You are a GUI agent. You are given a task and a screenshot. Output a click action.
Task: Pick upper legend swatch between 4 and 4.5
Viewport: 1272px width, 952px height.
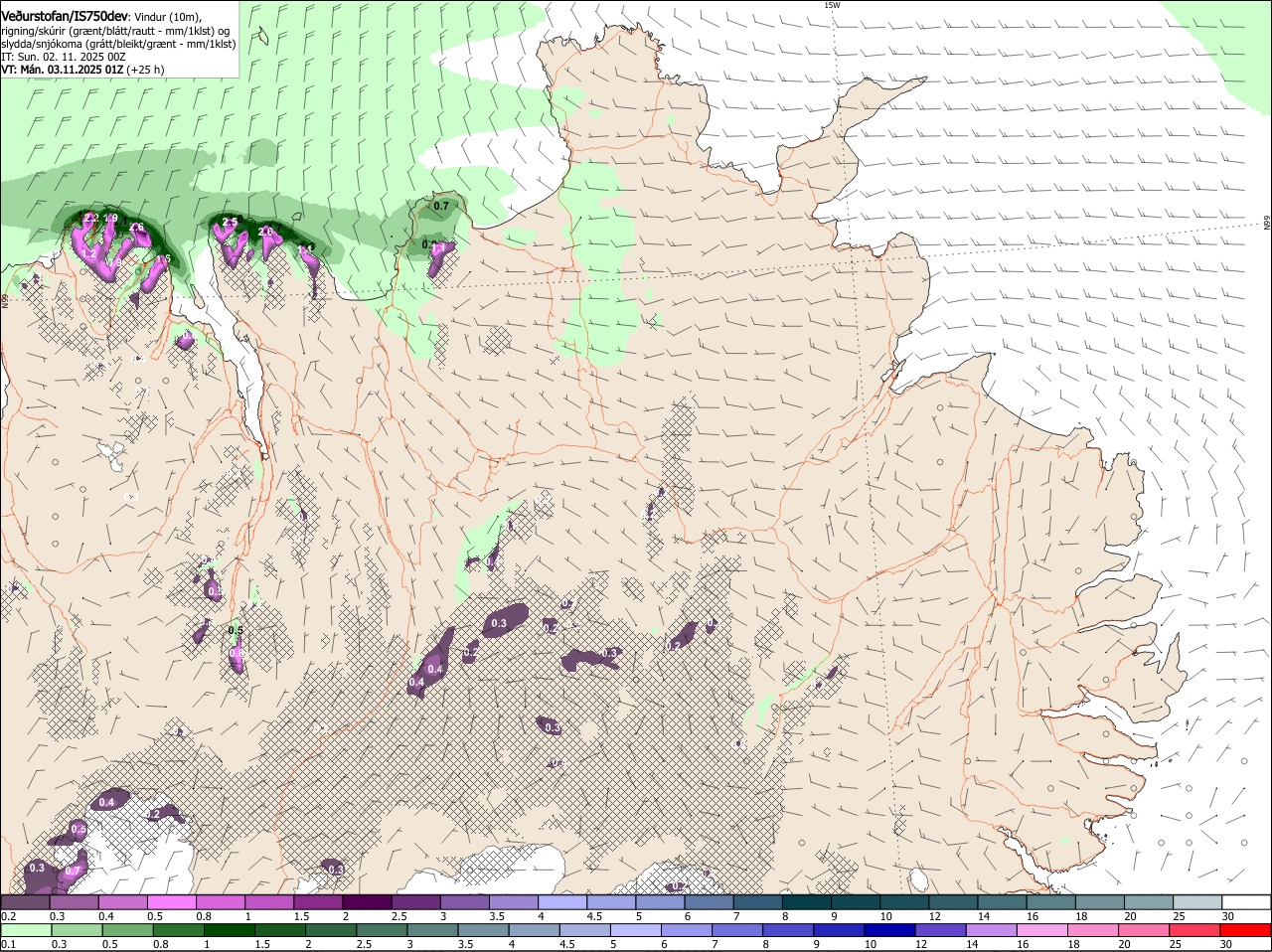click(562, 902)
